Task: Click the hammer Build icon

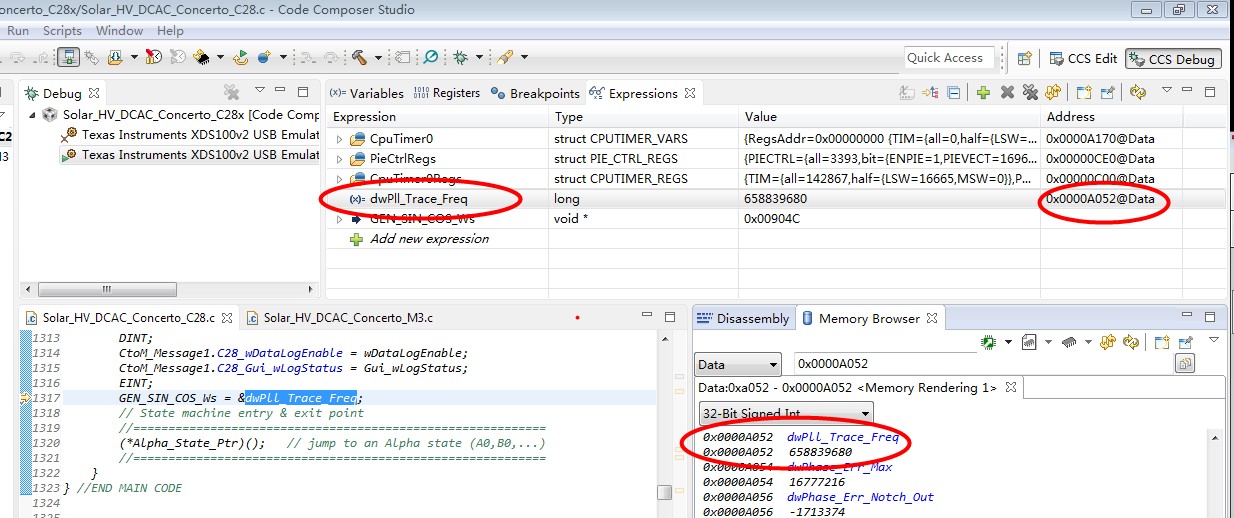Action: (x=357, y=57)
